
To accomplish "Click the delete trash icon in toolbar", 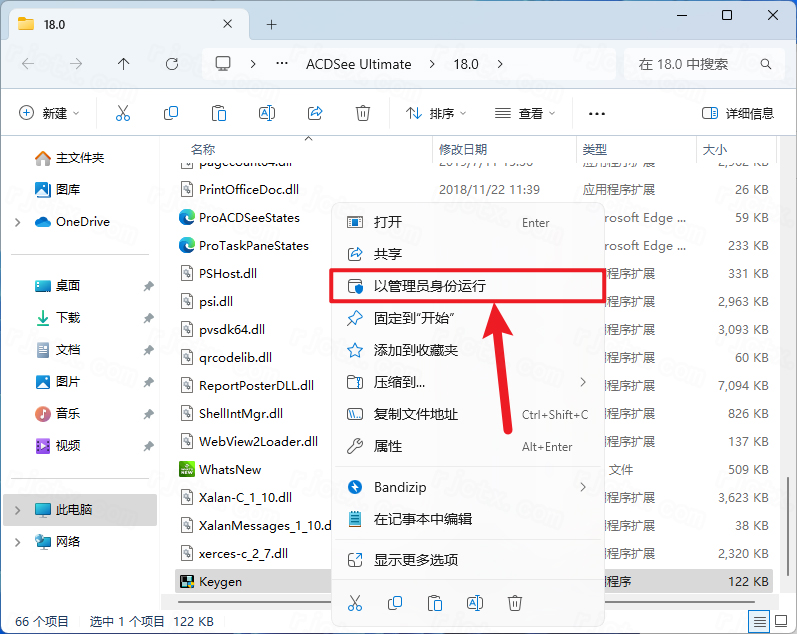I will pos(363,113).
